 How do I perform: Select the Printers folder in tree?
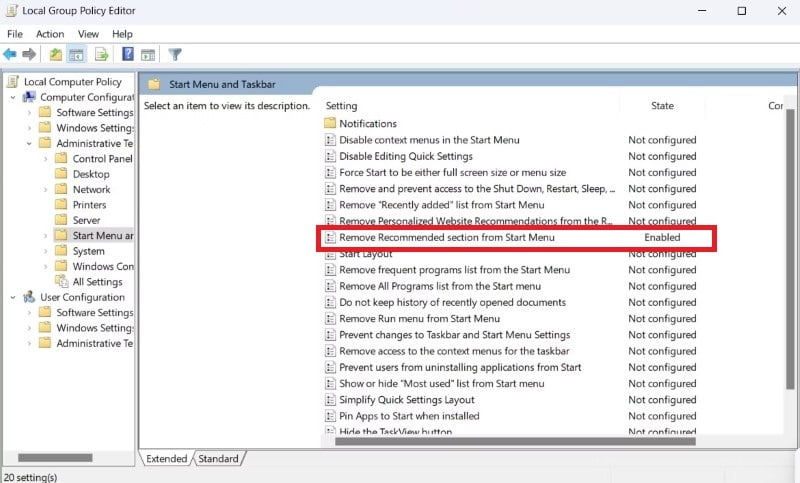coord(89,205)
